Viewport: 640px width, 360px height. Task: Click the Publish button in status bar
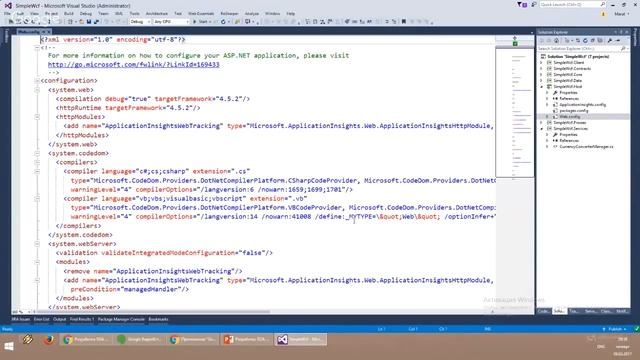614,329
